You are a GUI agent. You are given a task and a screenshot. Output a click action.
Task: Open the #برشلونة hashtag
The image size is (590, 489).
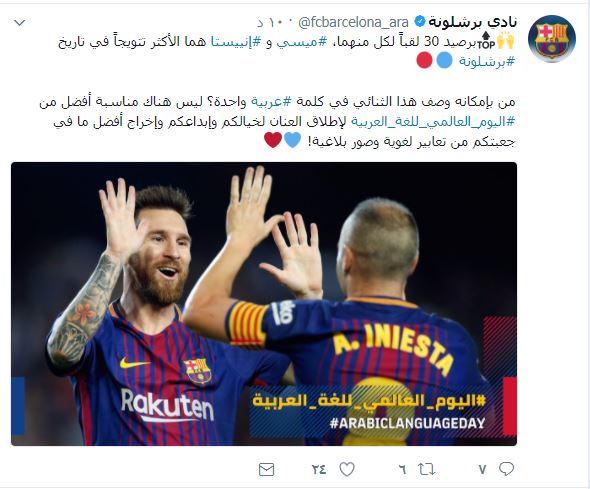[x=487, y=61]
